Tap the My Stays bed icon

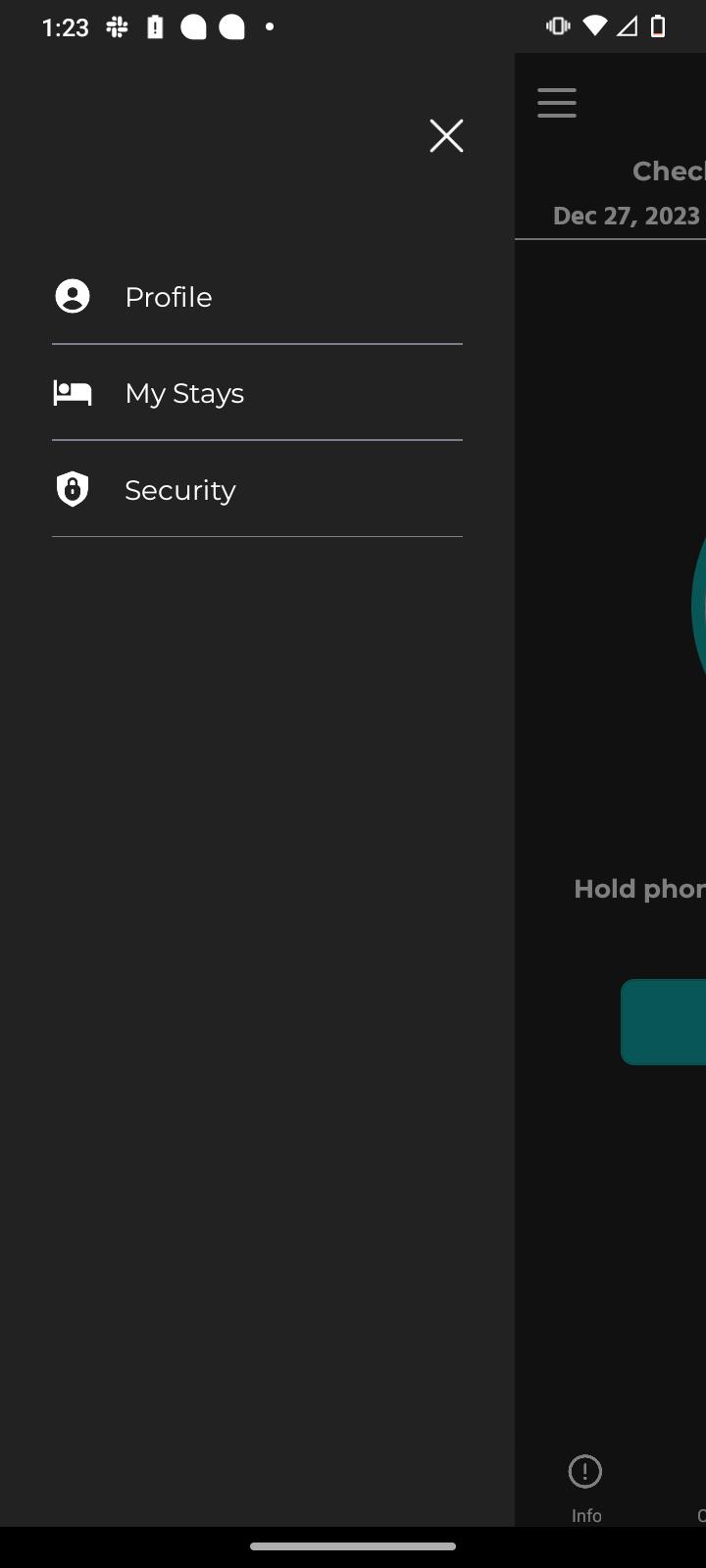[x=73, y=393]
